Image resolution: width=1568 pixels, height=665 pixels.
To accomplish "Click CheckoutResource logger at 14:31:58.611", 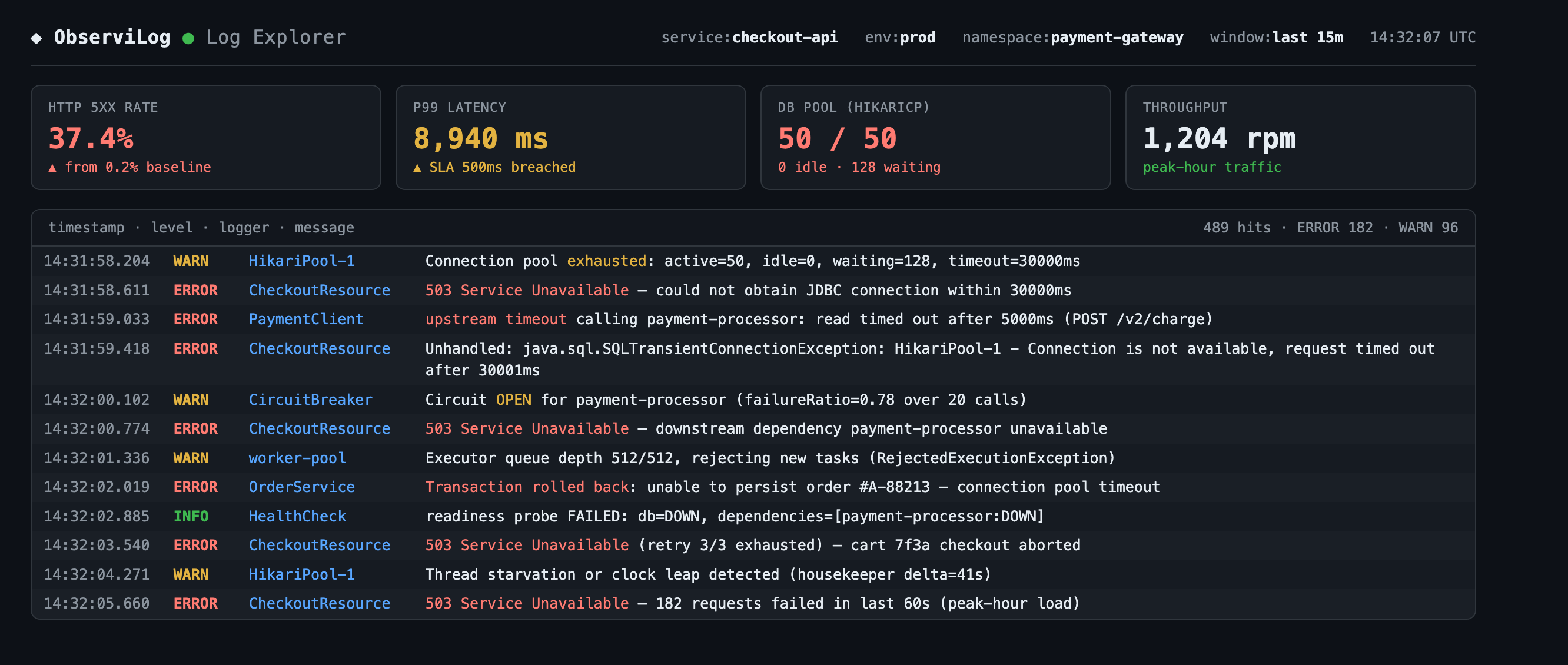I will [319, 290].
